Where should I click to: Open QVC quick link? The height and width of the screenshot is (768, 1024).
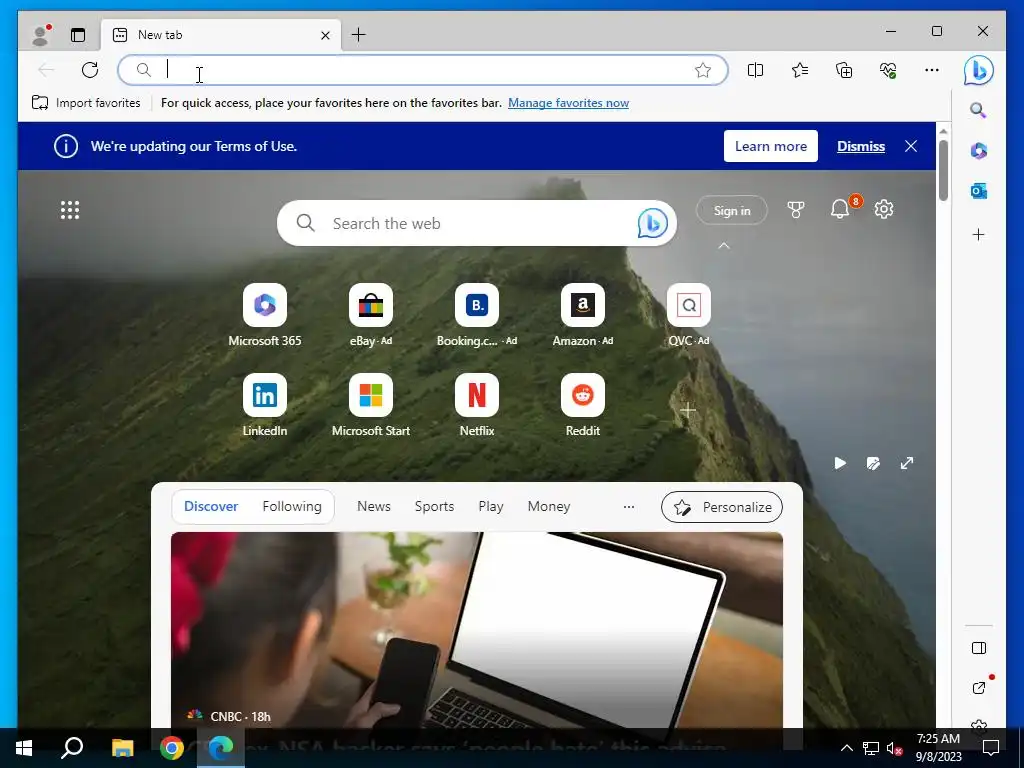(688, 315)
